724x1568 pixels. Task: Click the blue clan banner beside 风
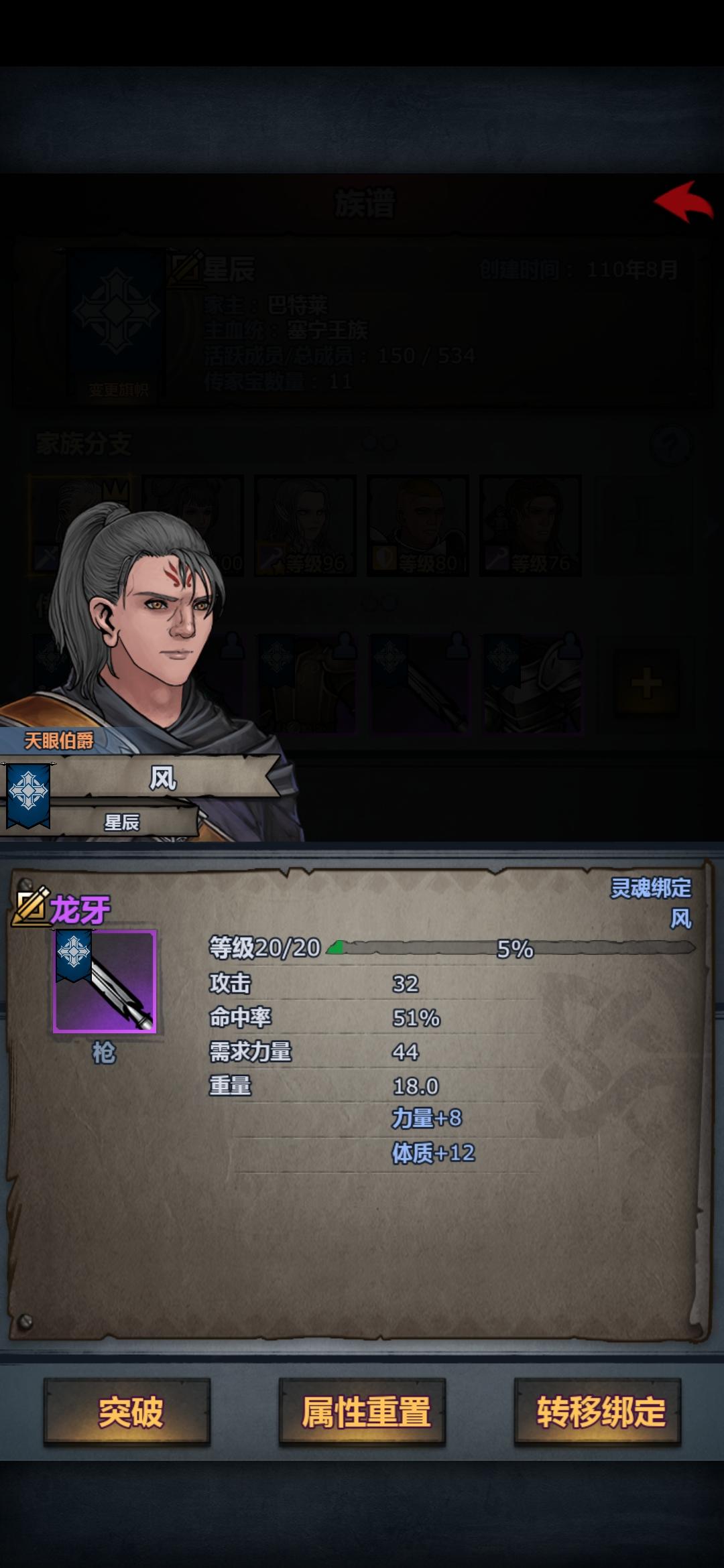[27, 797]
